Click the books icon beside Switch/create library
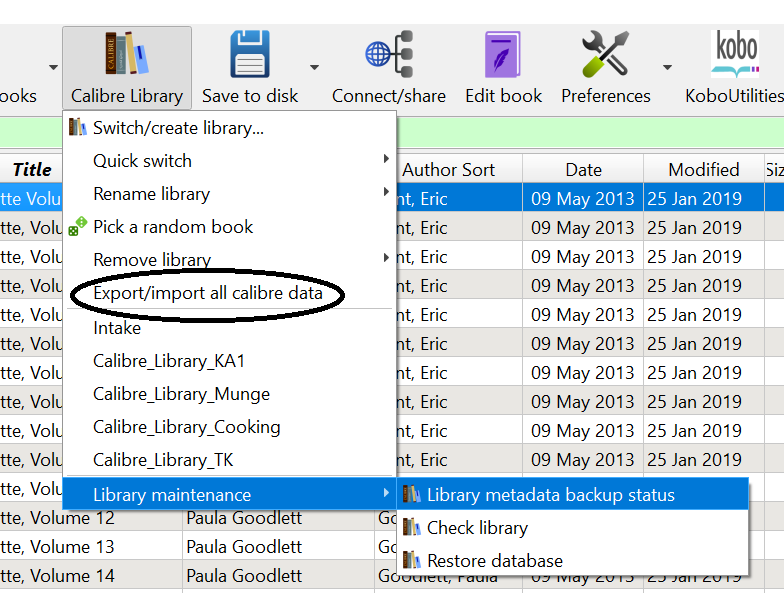Image resolution: width=784 pixels, height=593 pixels. tap(78, 127)
